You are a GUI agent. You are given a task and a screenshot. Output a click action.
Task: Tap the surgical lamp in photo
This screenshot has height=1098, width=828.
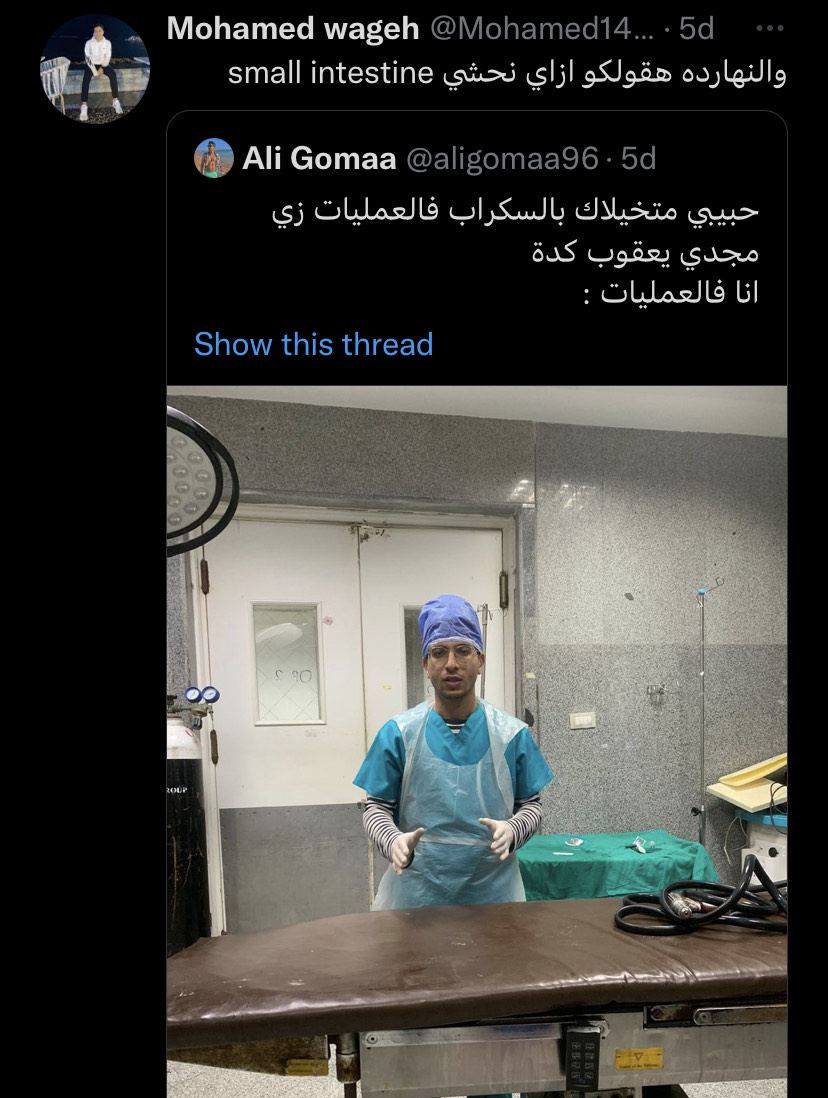[x=202, y=480]
